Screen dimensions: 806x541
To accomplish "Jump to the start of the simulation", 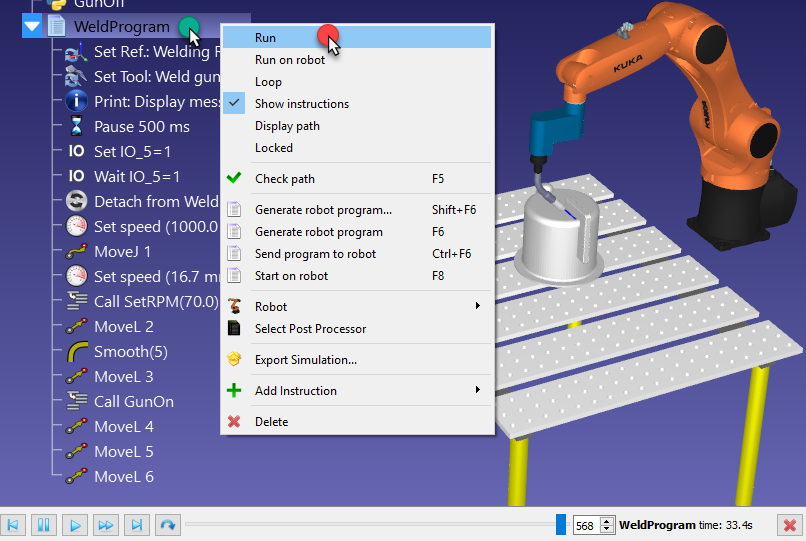I will [13, 525].
